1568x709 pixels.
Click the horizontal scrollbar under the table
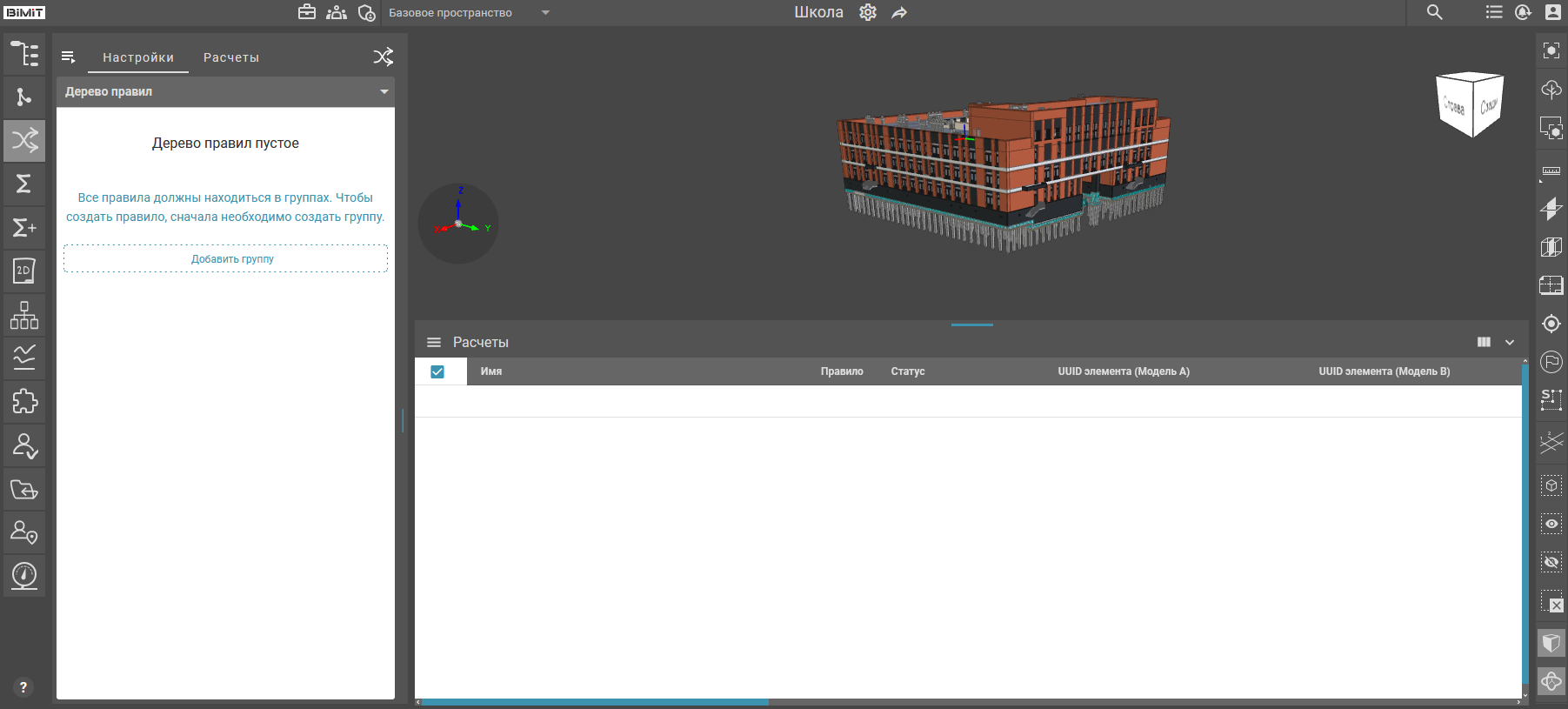point(595,702)
